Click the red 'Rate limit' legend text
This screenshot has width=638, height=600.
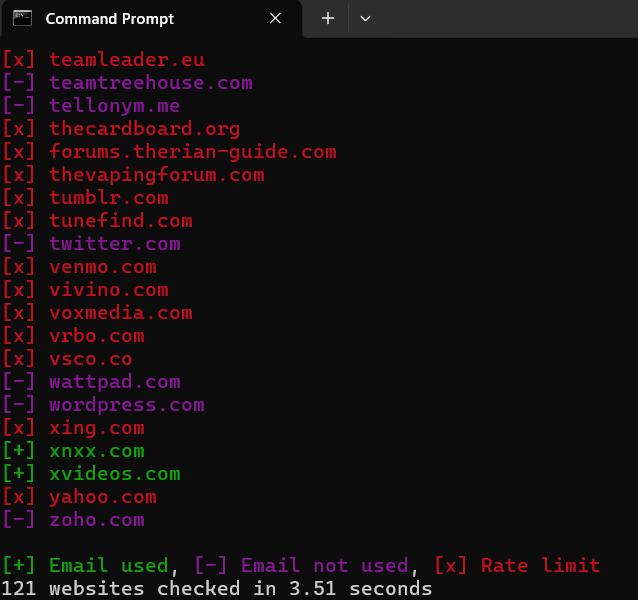[540, 565]
